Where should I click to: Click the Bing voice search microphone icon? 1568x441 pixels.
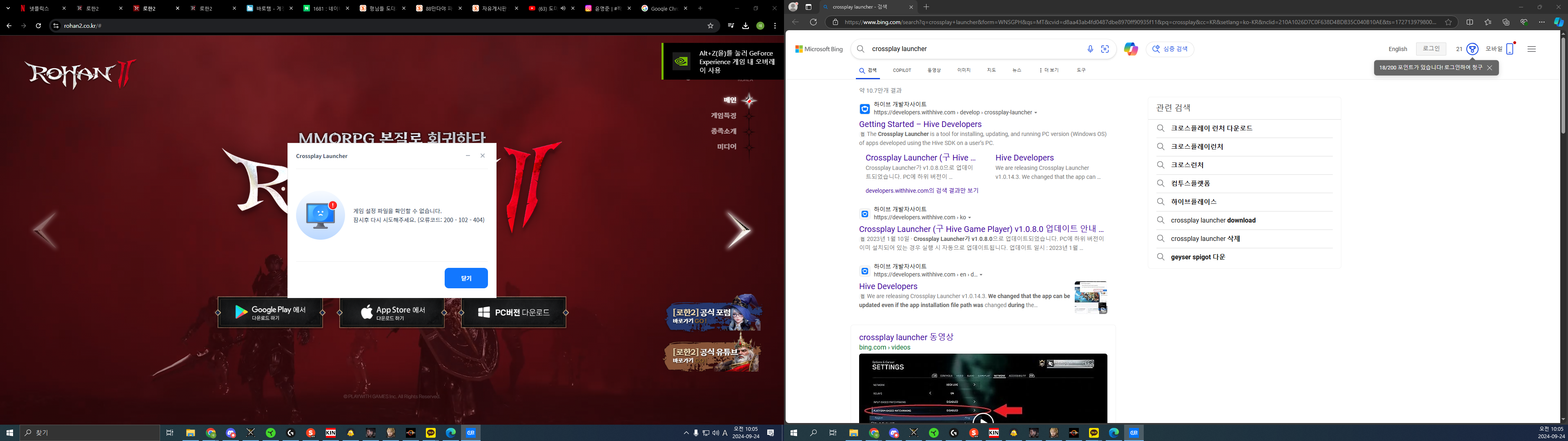pos(1090,49)
